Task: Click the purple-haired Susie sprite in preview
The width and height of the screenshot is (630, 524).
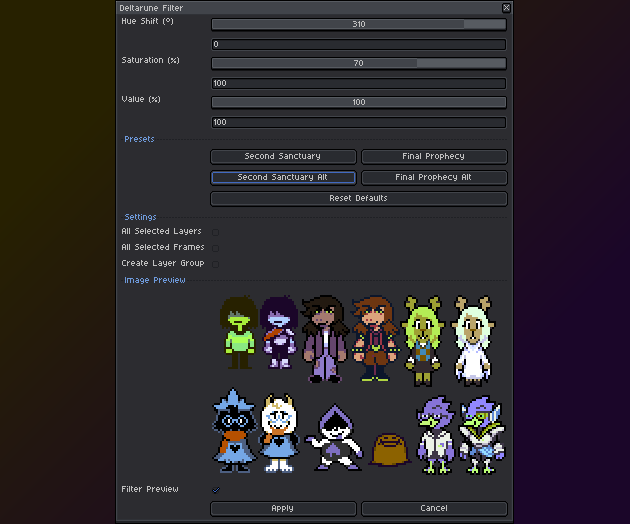Action: click(x=279, y=332)
